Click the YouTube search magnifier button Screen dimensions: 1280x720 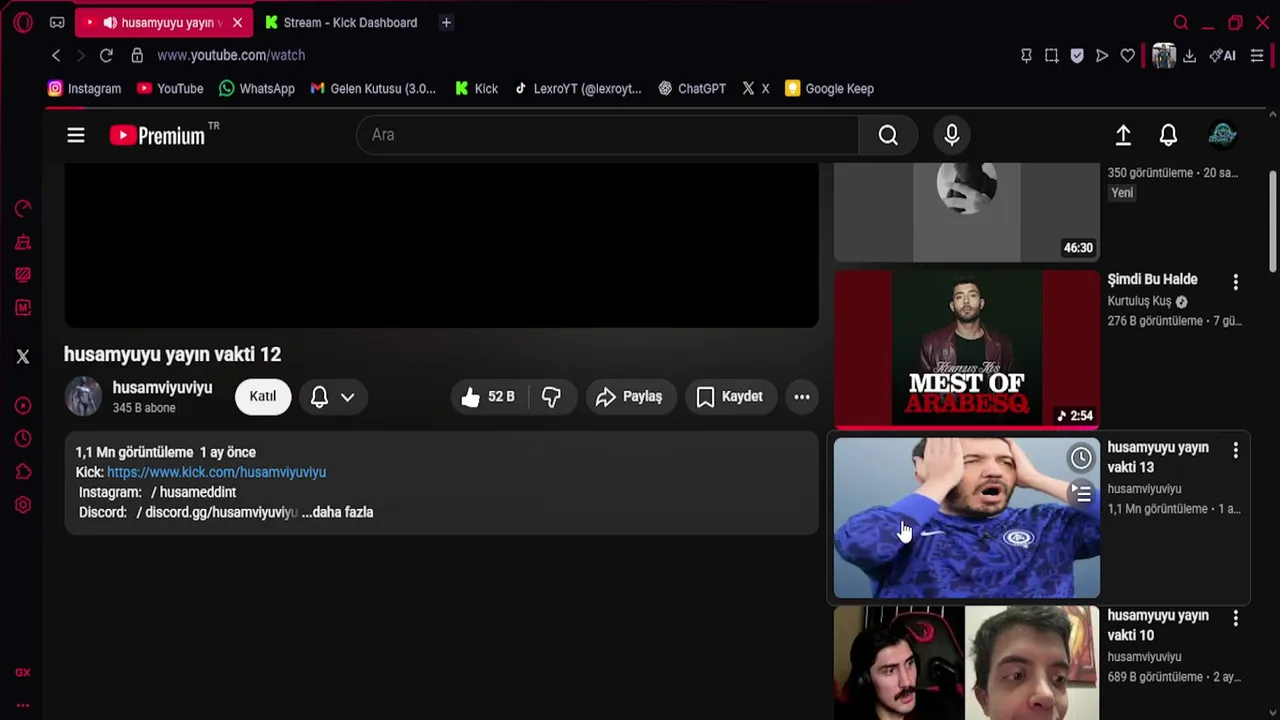tap(888, 135)
